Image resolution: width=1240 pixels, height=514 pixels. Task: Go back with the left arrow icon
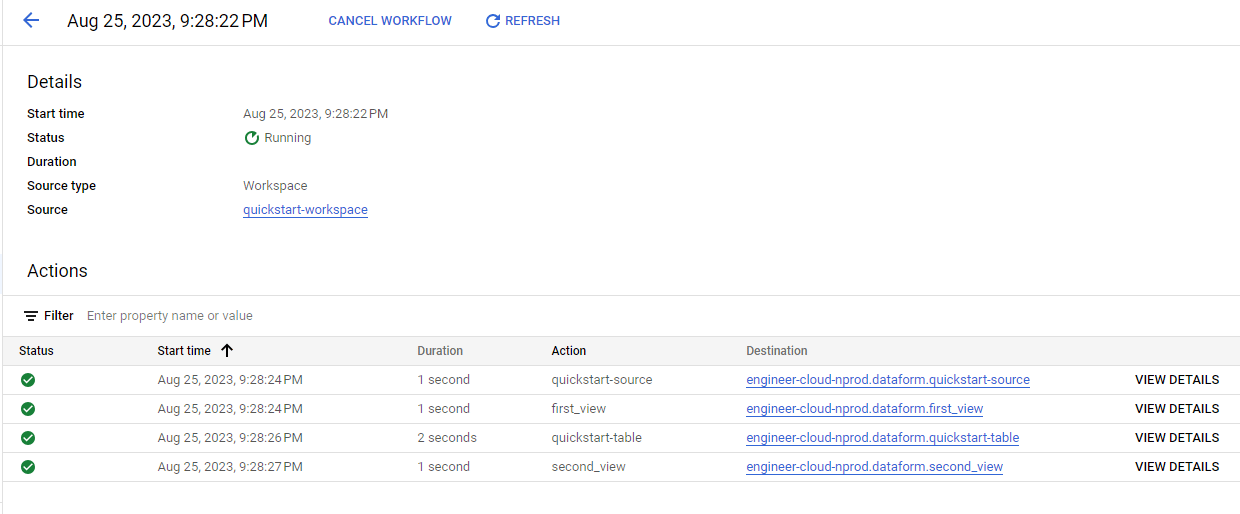pyautogui.click(x=31, y=20)
